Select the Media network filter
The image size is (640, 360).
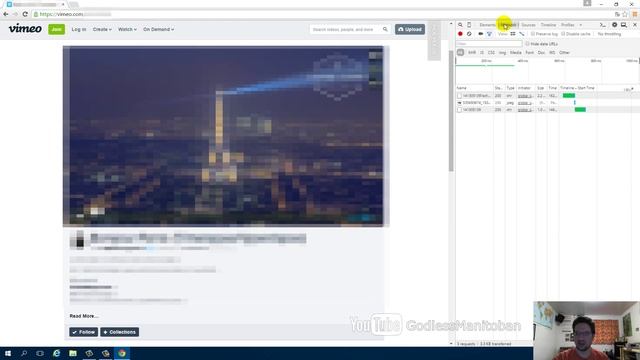point(516,53)
